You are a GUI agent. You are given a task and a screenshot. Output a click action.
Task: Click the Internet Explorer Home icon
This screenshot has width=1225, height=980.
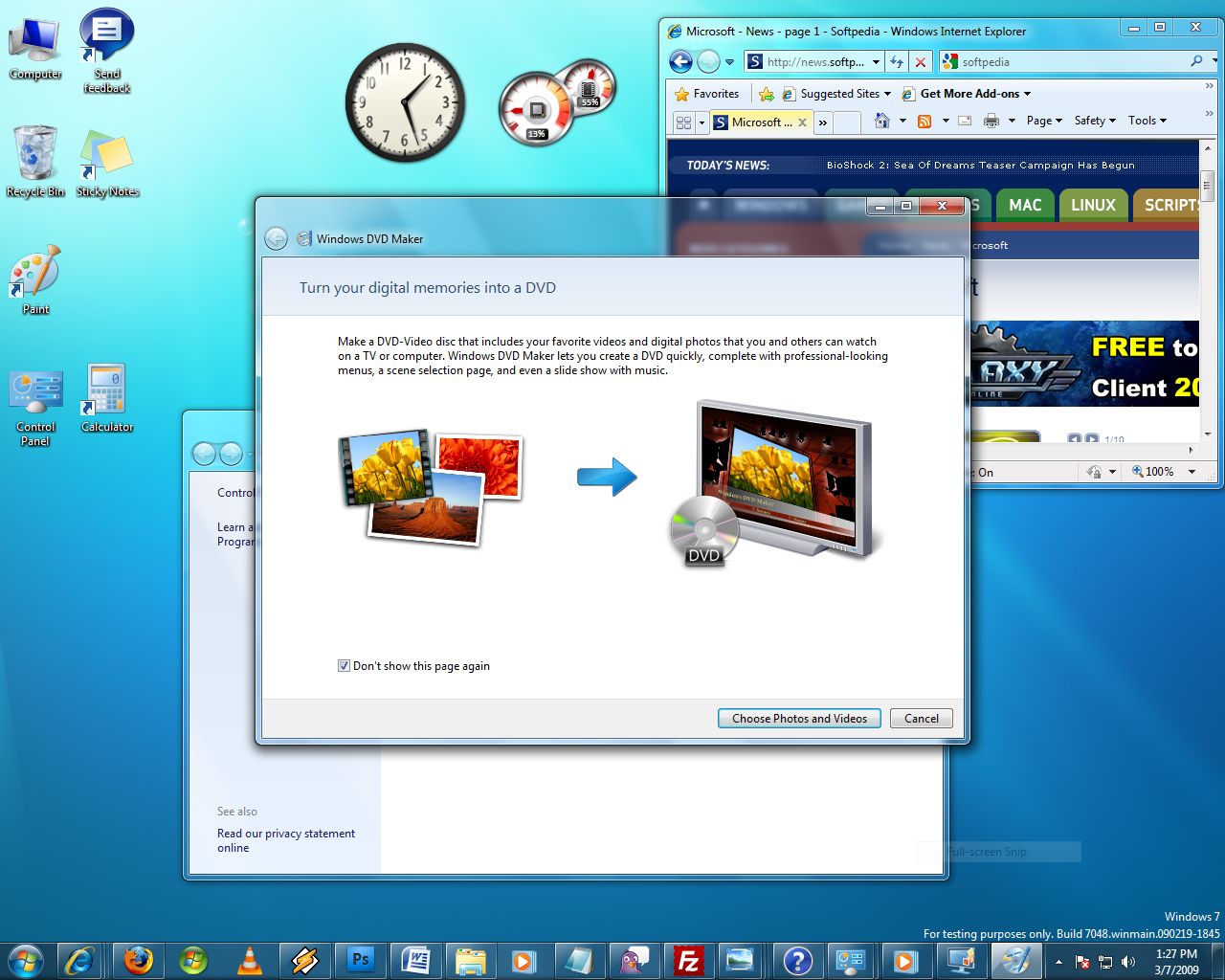coord(882,121)
